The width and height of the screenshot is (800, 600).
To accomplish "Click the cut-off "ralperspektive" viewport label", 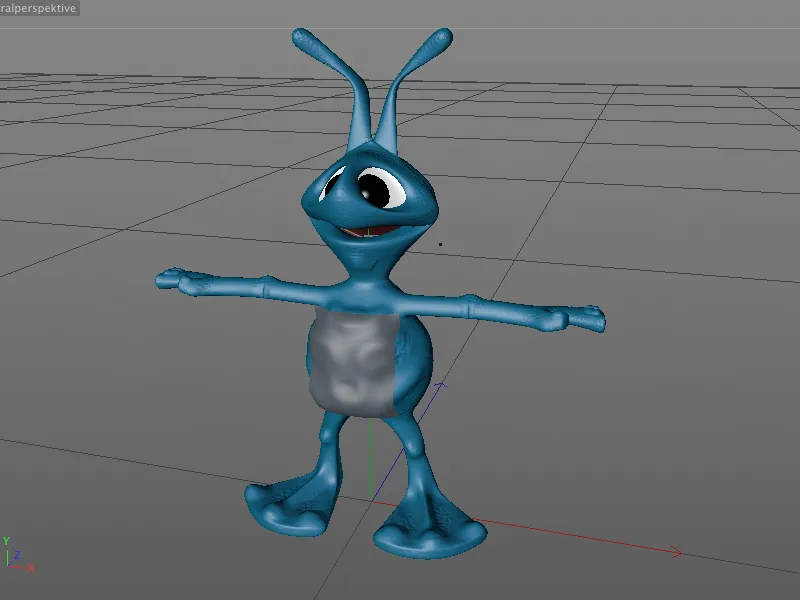I will 39,8.
